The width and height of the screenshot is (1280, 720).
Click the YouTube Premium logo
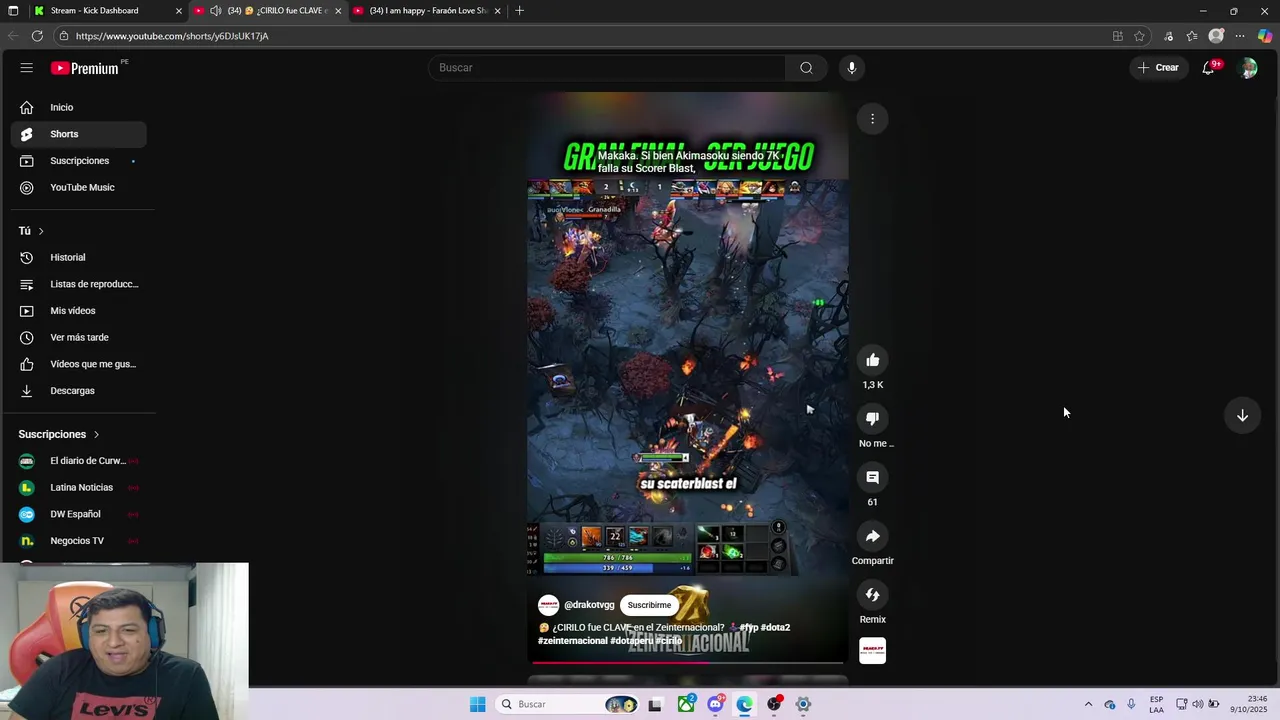[x=85, y=68]
